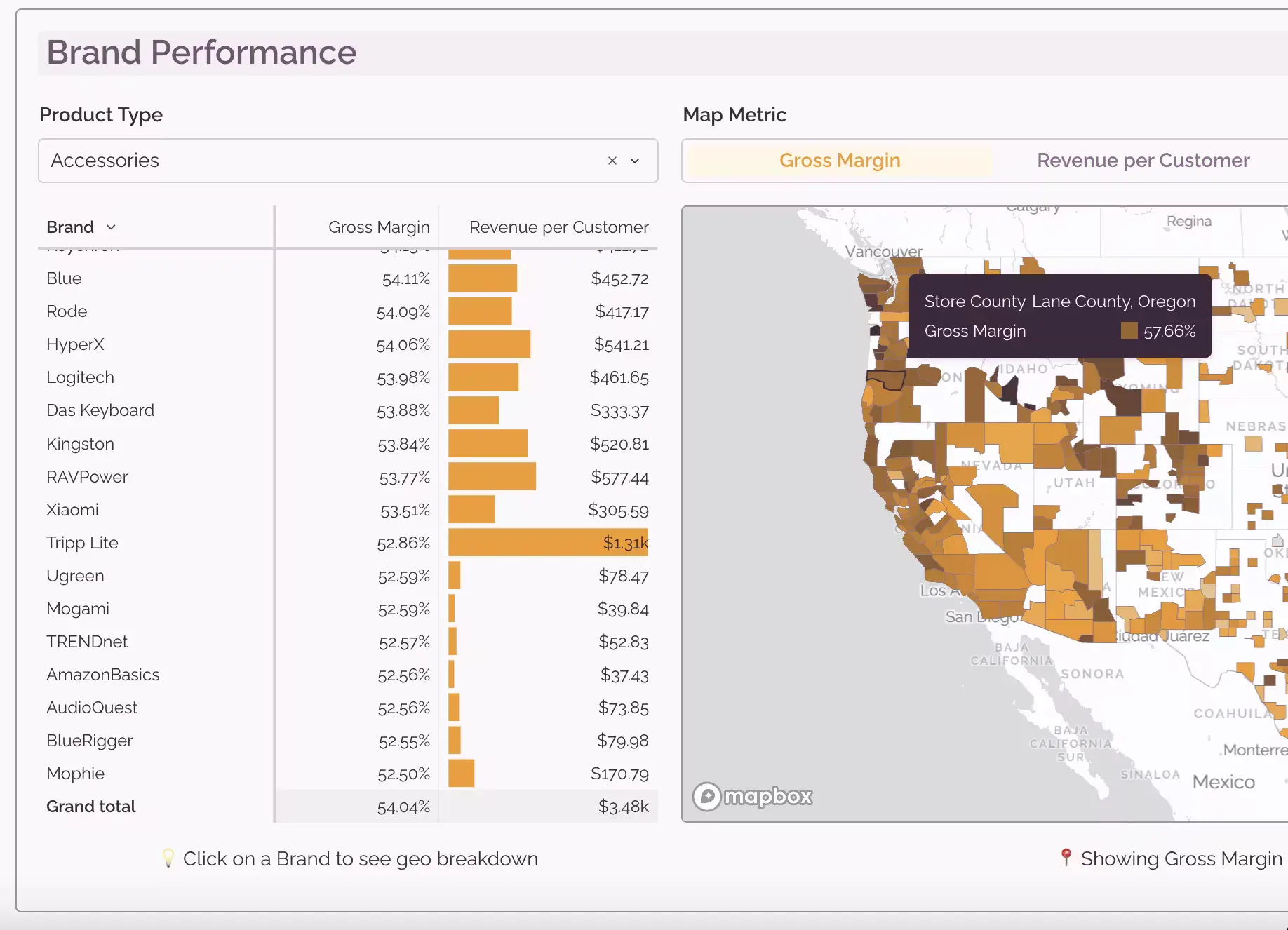The width and height of the screenshot is (1288, 930).
Task: Click the 57.66% color swatch in map tooltip
Action: pyautogui.click(x=1129, y=330)
